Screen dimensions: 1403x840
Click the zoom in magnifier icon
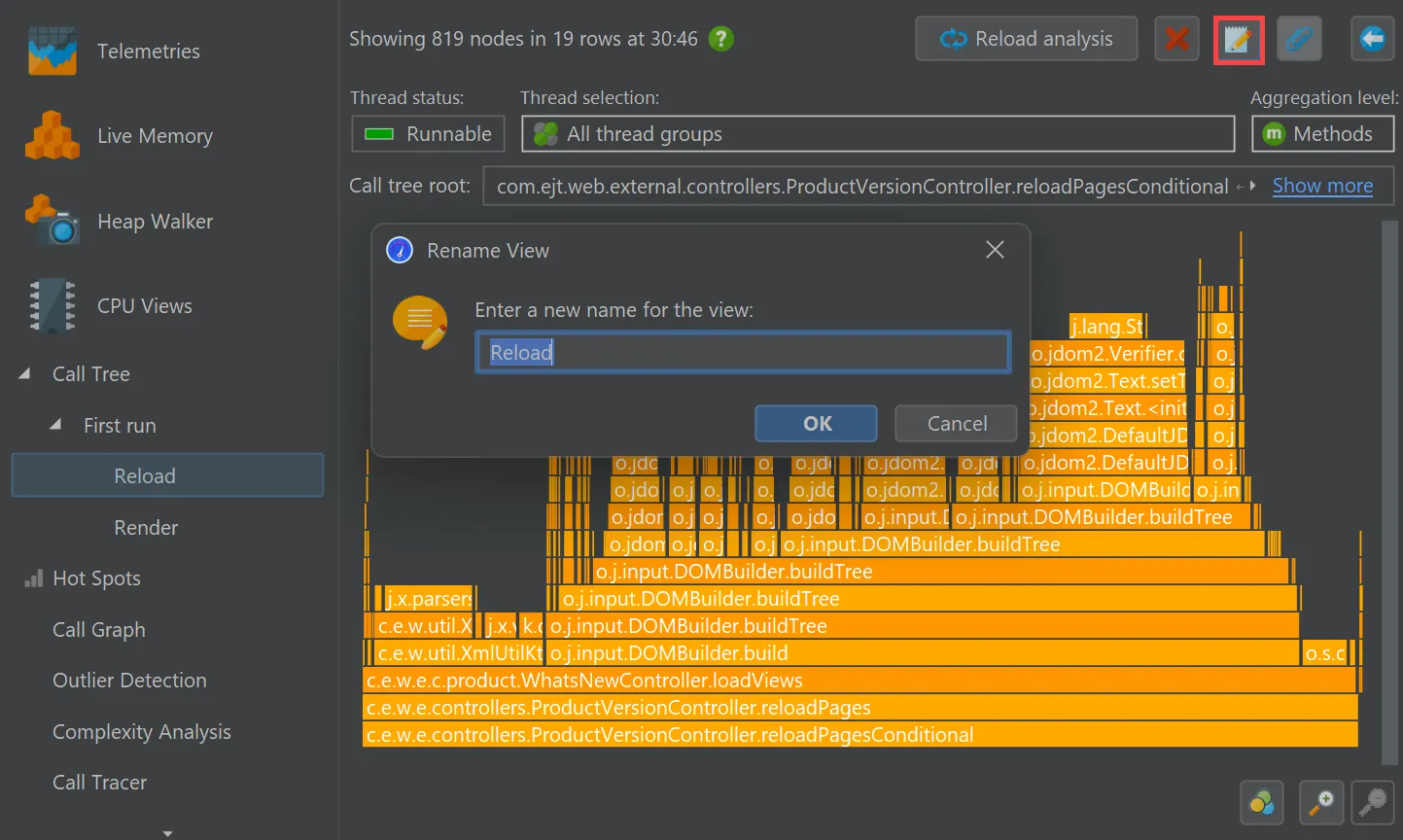click(1322, 803)
